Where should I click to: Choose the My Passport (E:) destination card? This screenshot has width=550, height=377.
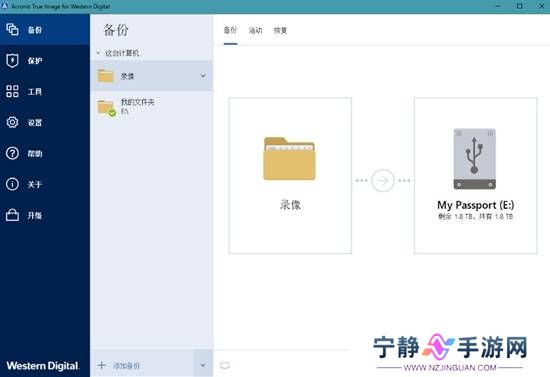click(x=475, y=175)
